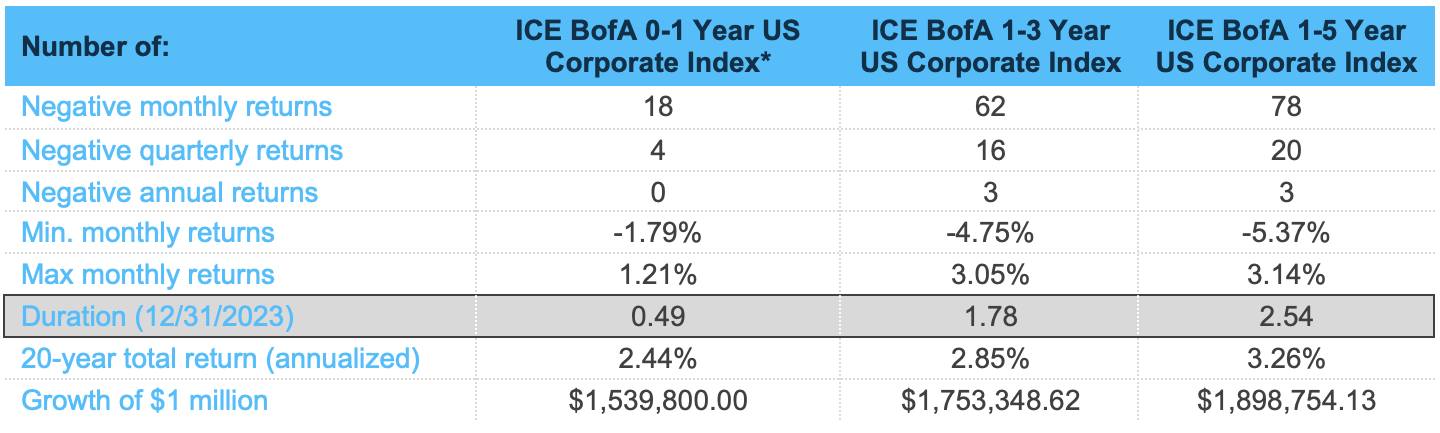Viewport: 1440px width, 433px height.
Task: Select the duration cell showing 0.49
Action: tap(657, 317)
